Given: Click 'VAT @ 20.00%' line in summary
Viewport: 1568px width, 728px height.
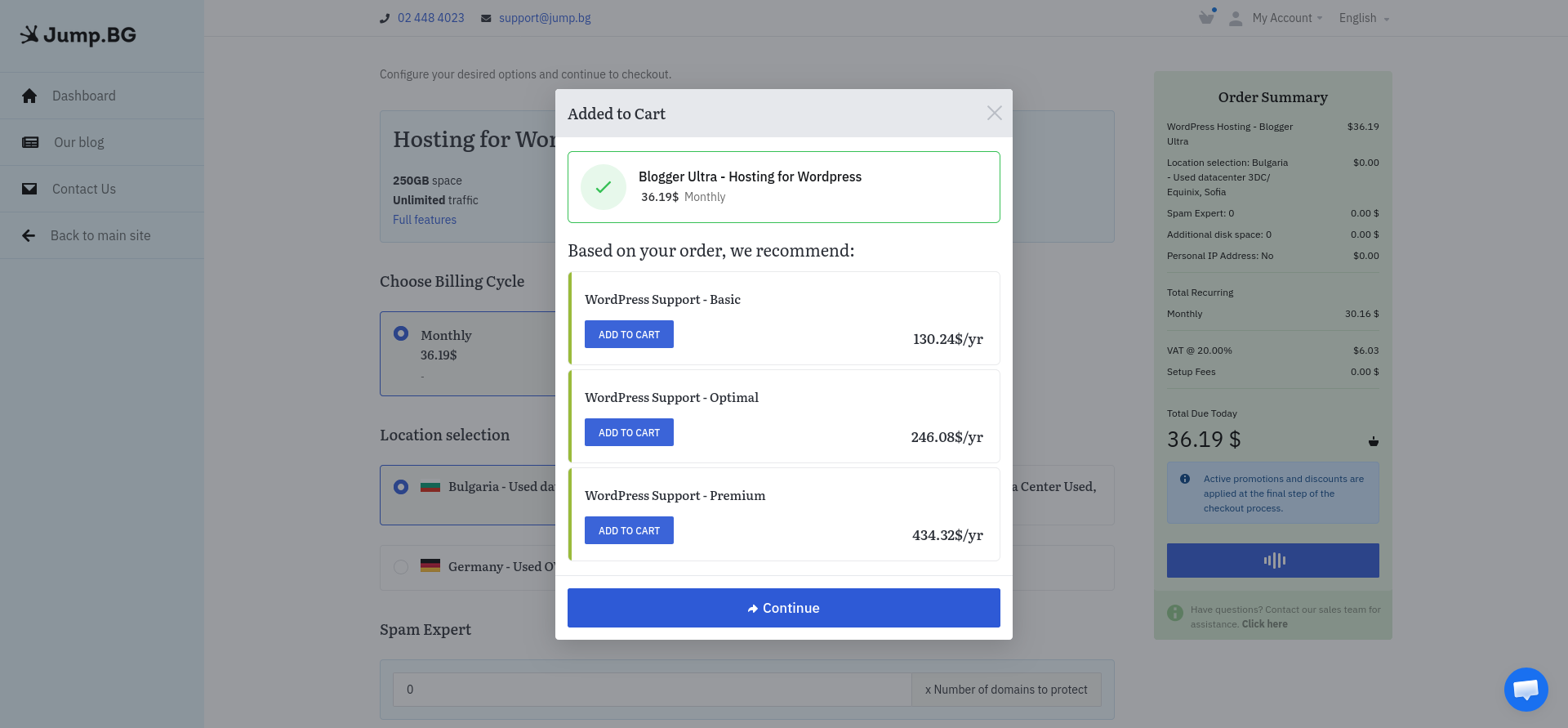Looking at the screenshot, I should [1272, 351].
